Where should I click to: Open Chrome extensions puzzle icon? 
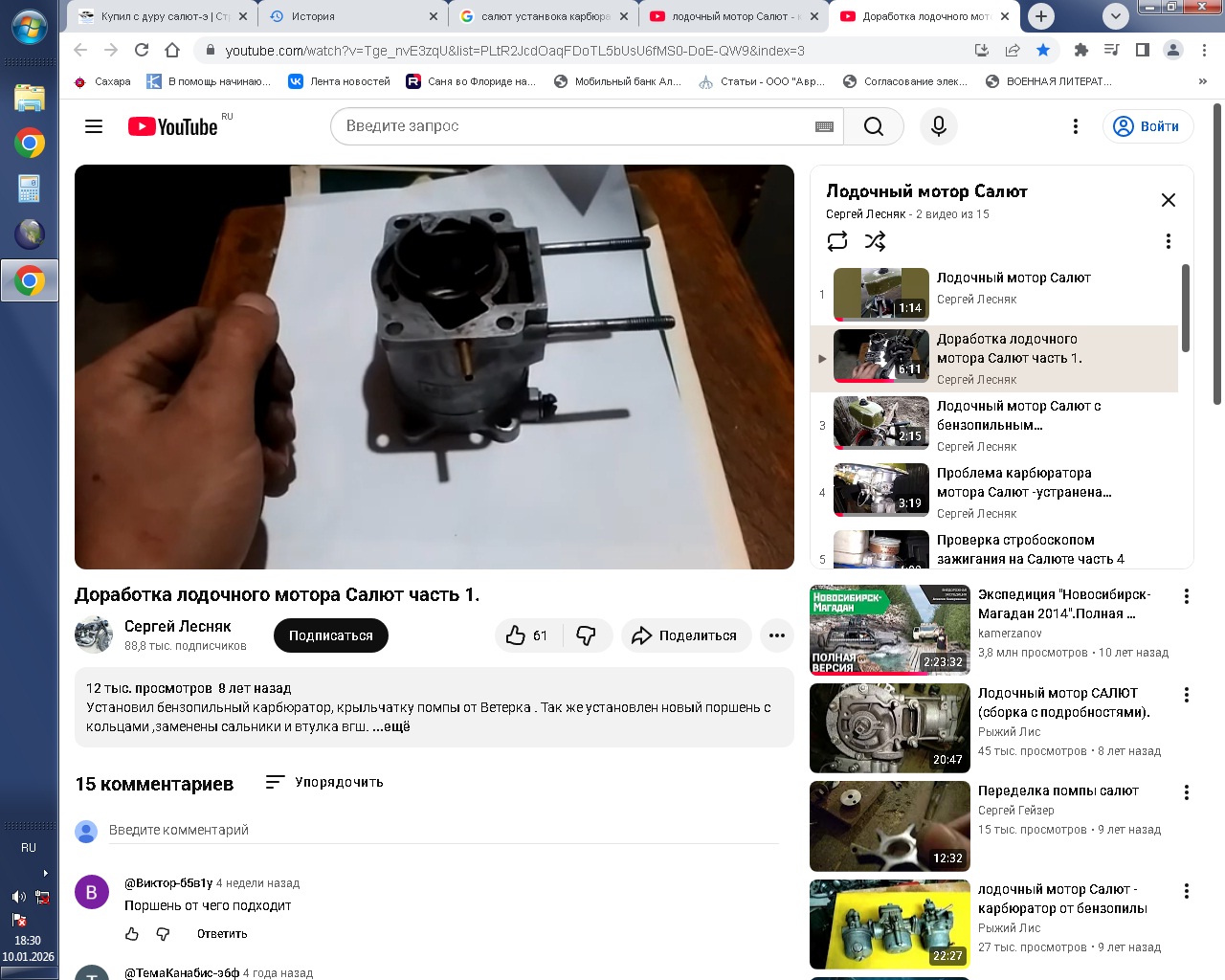coord(1080,50)
